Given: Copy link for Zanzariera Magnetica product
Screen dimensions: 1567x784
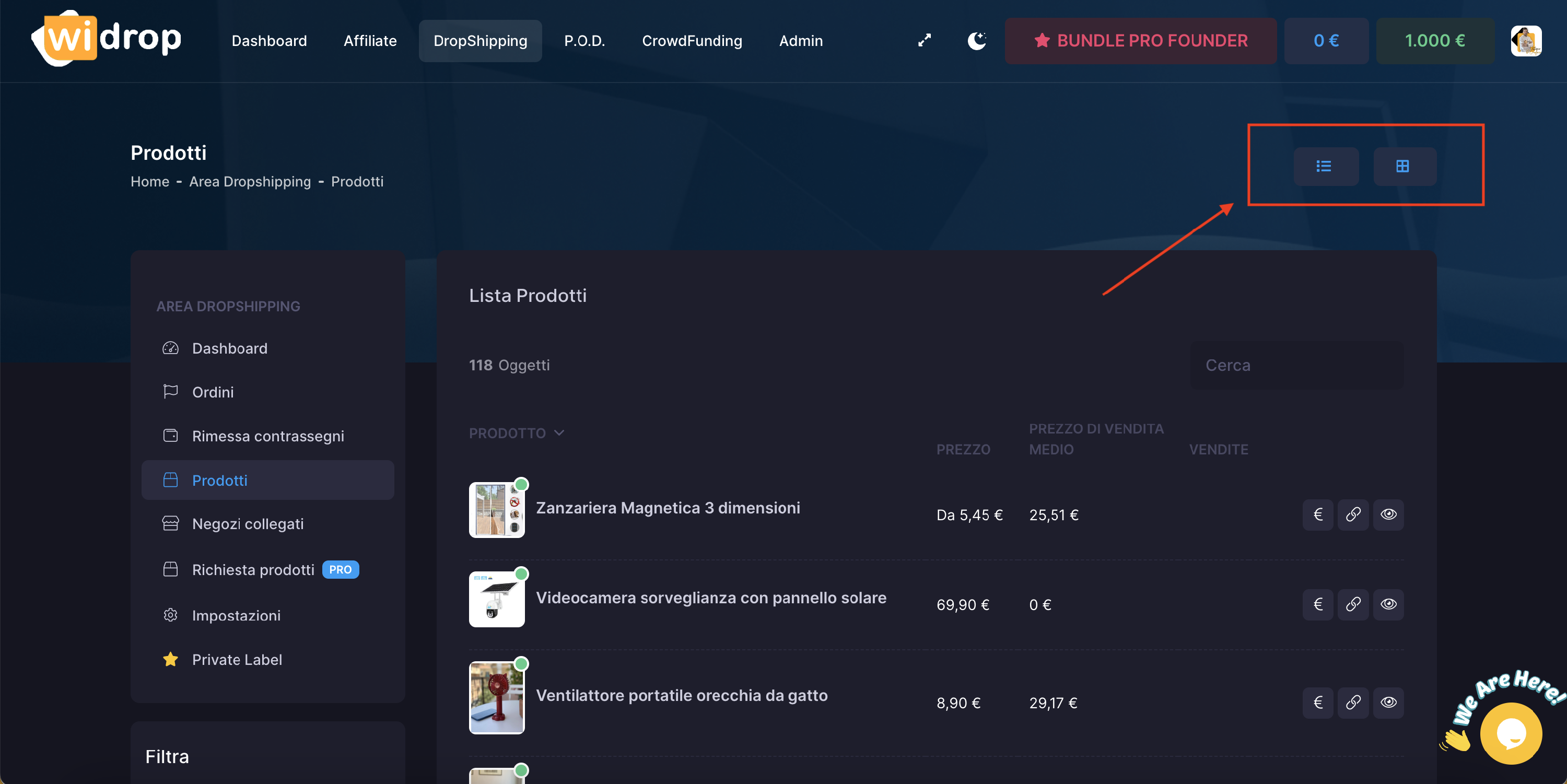Looking at the screenshot, I should pyautogui.click(x=1353, y=514).
